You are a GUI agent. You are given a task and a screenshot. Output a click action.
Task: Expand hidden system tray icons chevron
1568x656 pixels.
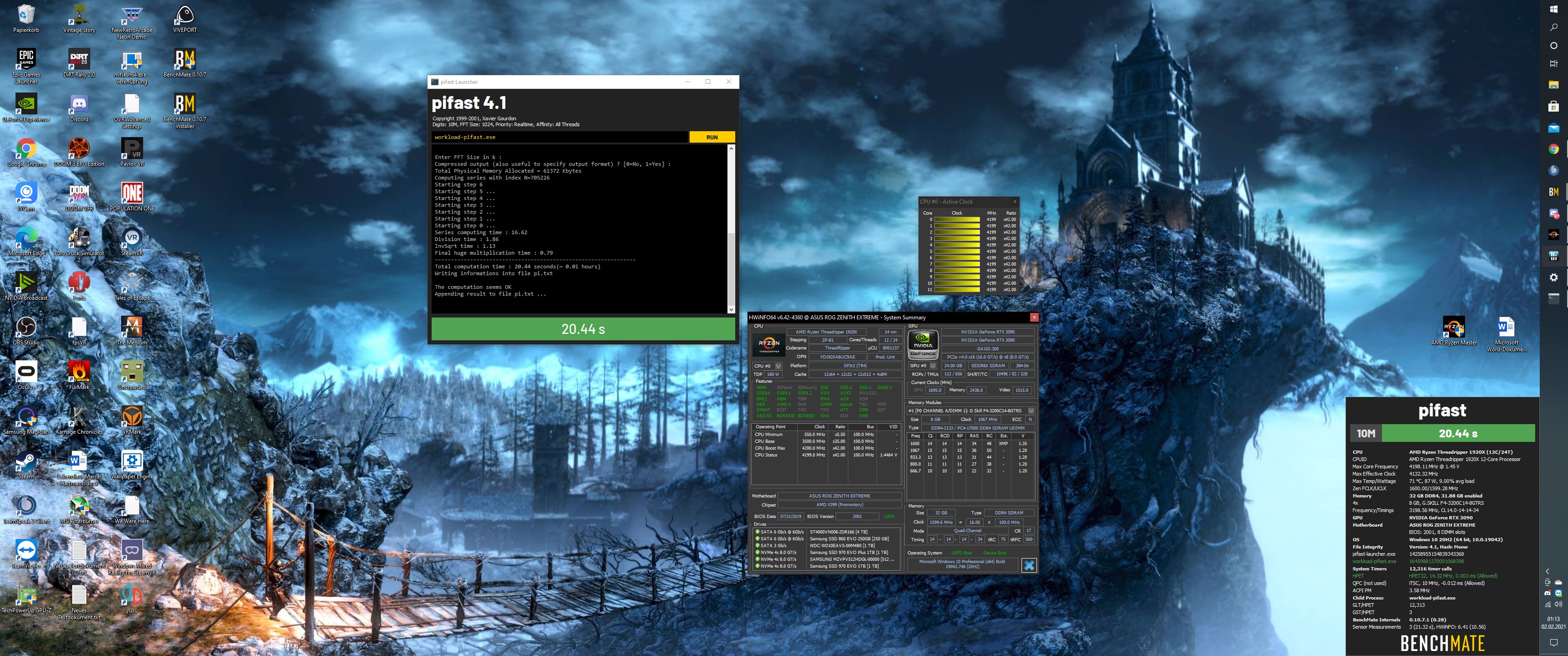[1548, 571]
